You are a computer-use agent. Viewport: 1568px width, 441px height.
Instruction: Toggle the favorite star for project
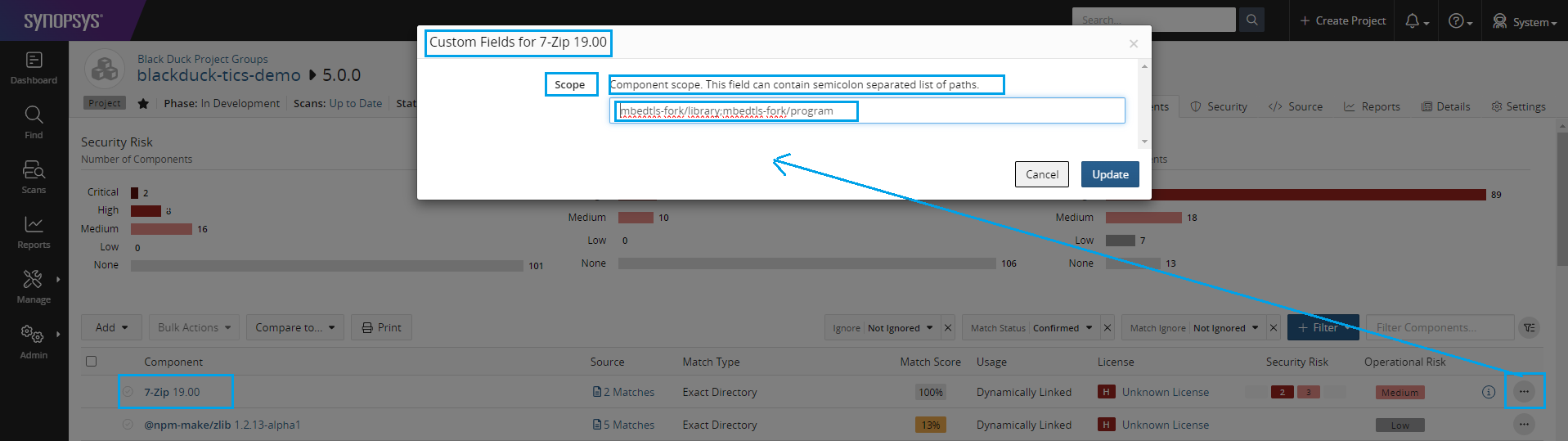[143, 103]
